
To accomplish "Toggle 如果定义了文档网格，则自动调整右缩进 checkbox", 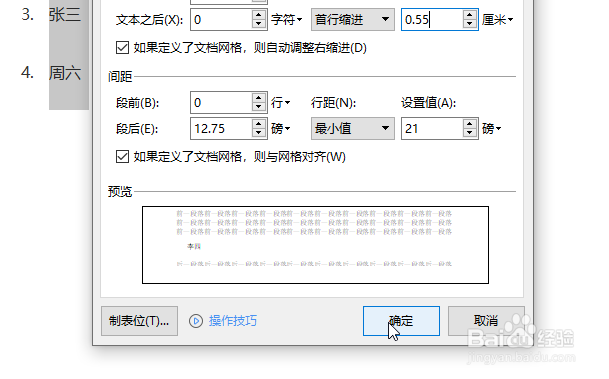I will pos(122,48).
